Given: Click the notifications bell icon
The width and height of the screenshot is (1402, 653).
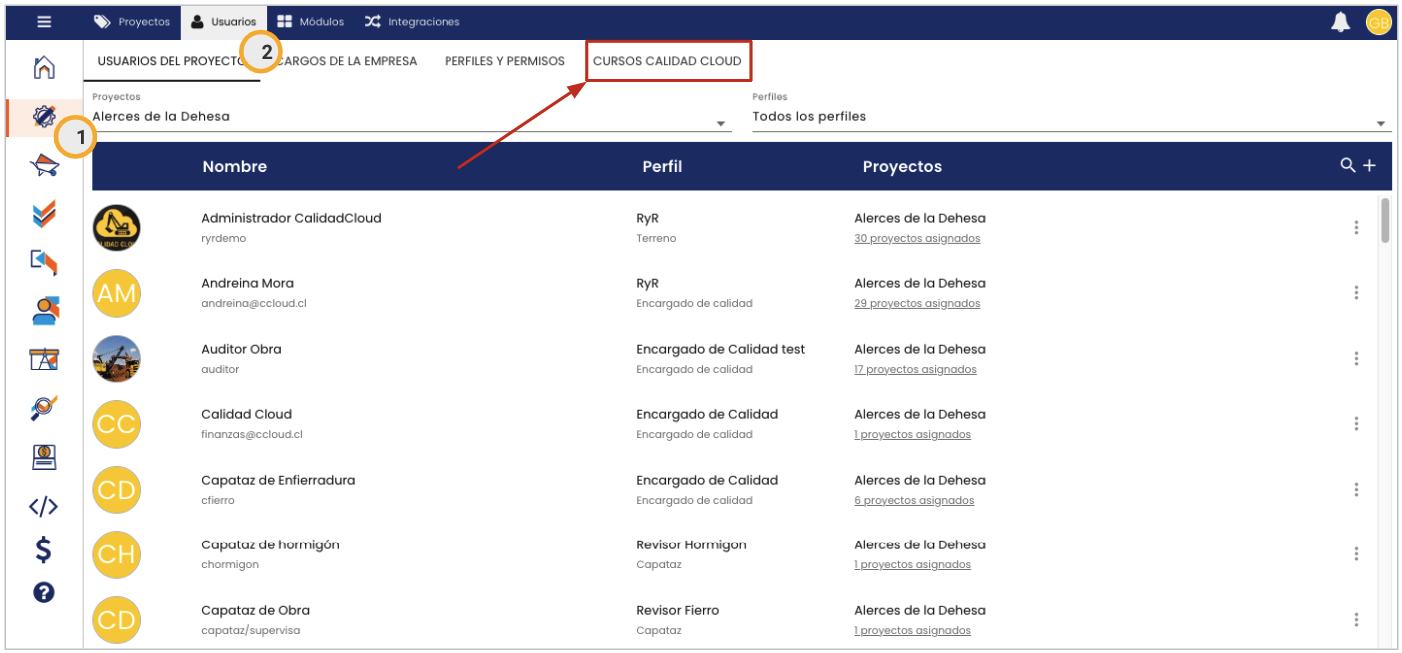Looking at the screenshot, I should point(1340,22).
